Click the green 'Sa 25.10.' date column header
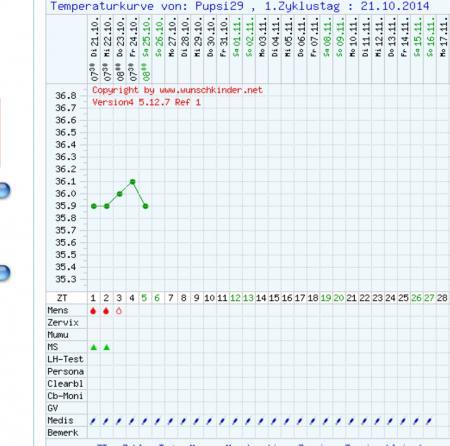This screenshot has width=450, height=446. coord(146,37)
